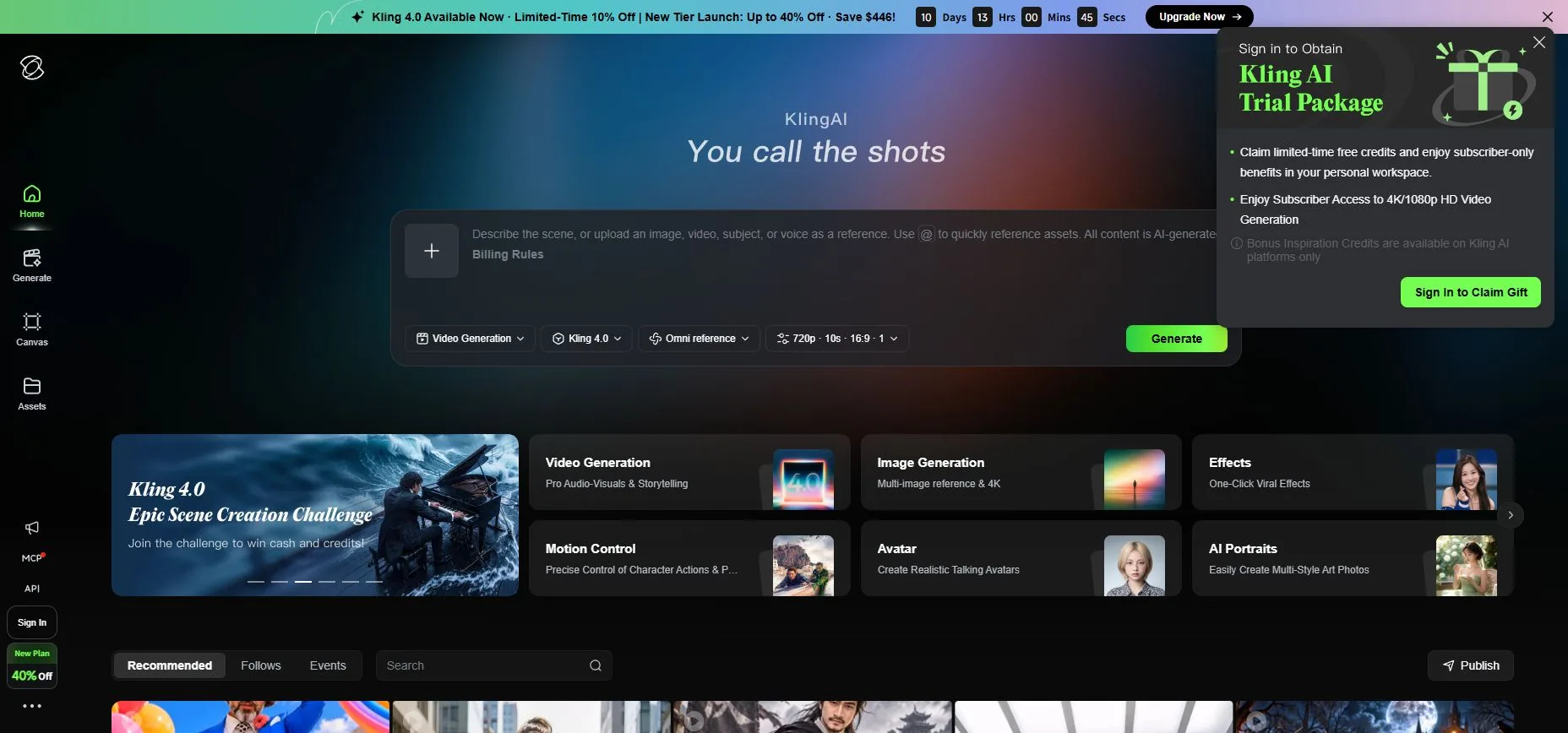
Task: Open the AI Portraits feature card
Action: (1353, 558)
